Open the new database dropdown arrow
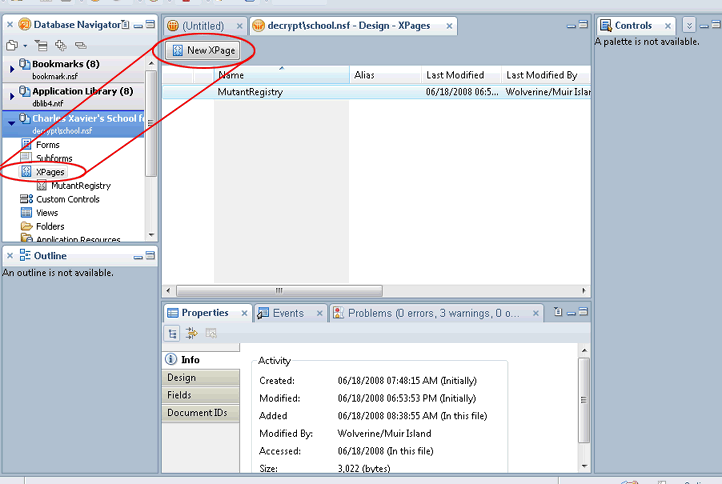 point(25,46)
